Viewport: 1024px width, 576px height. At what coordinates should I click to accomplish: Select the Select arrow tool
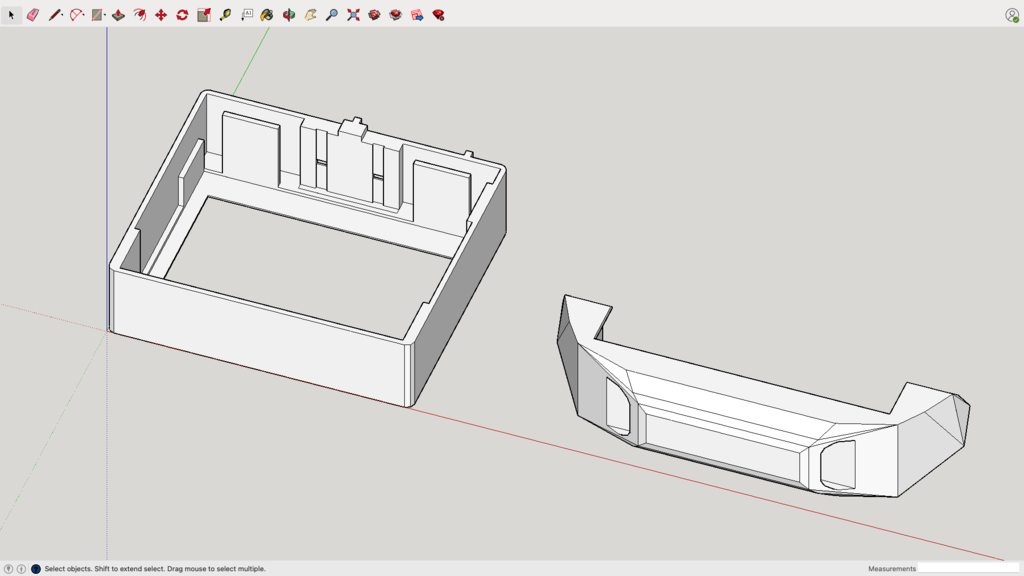point(12,15)
